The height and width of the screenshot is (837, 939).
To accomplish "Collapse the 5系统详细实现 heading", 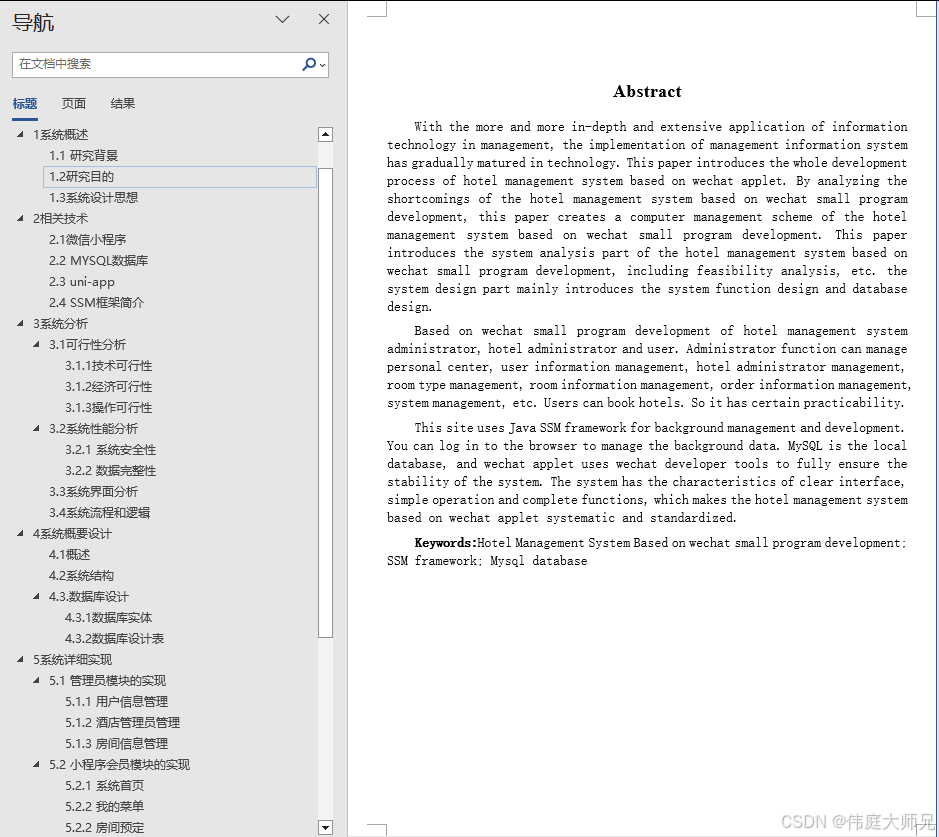I will tap(20, 659).
